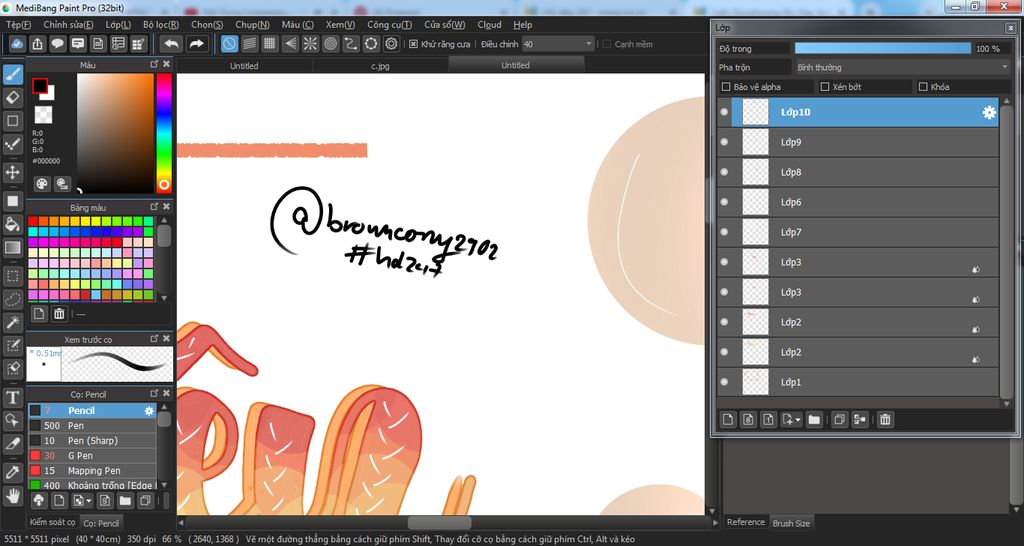Screen dimensions: 1024x546
Task: Select the rectangular Selection tool
Action: [12, 276]
